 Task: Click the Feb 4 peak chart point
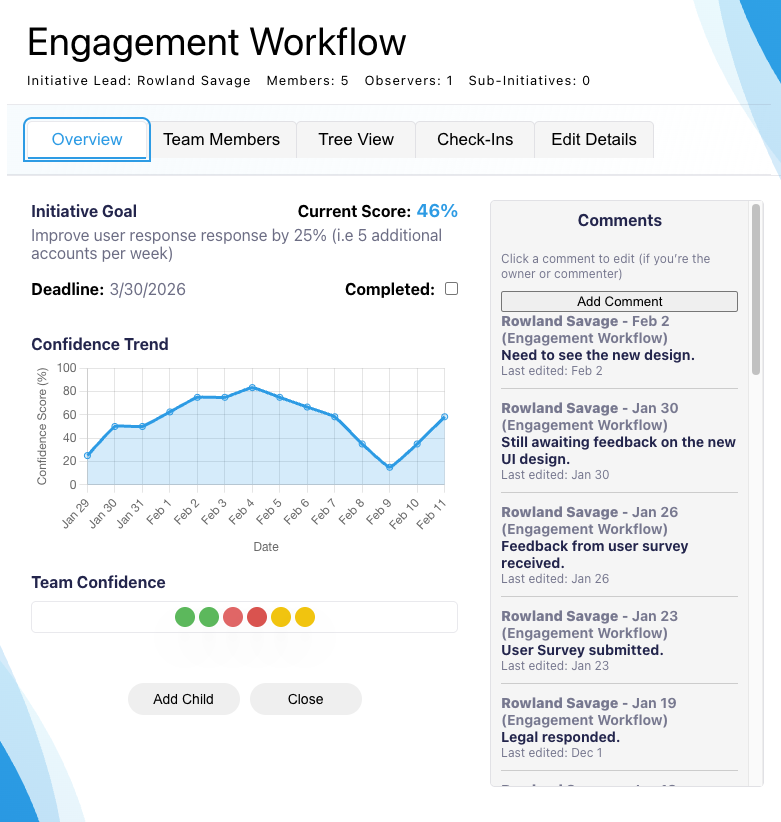point(252,387)
